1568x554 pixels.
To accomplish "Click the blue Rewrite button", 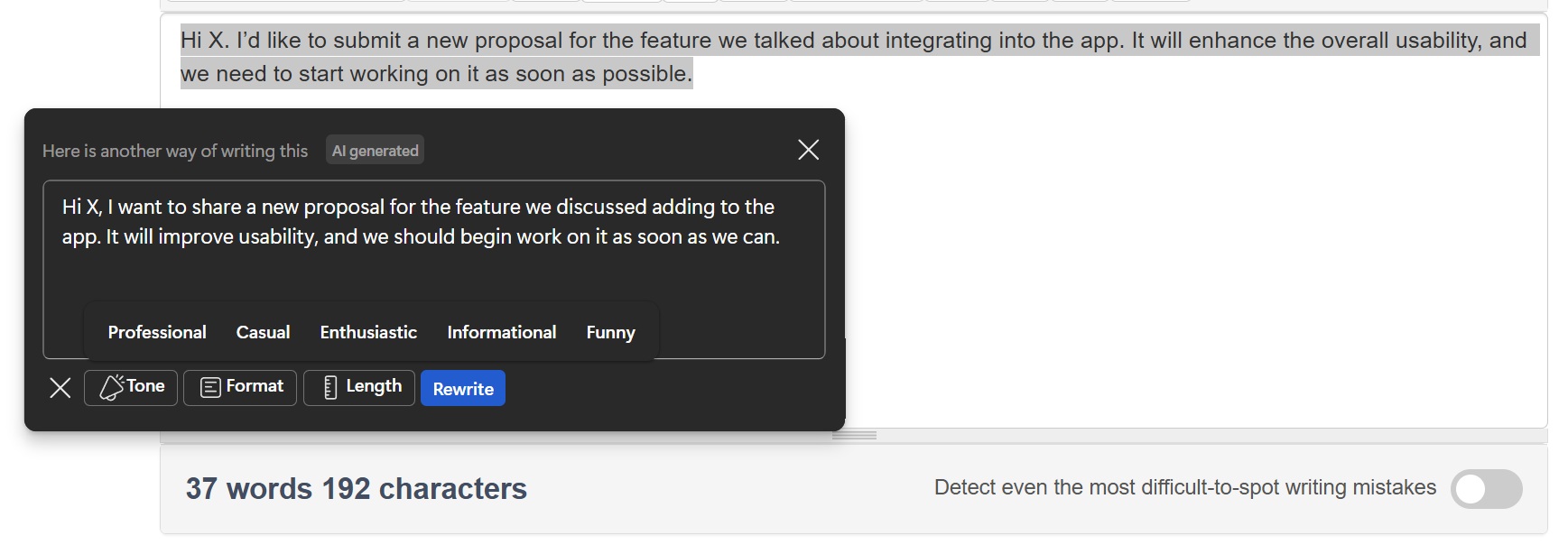I will [x=463, y=389].
